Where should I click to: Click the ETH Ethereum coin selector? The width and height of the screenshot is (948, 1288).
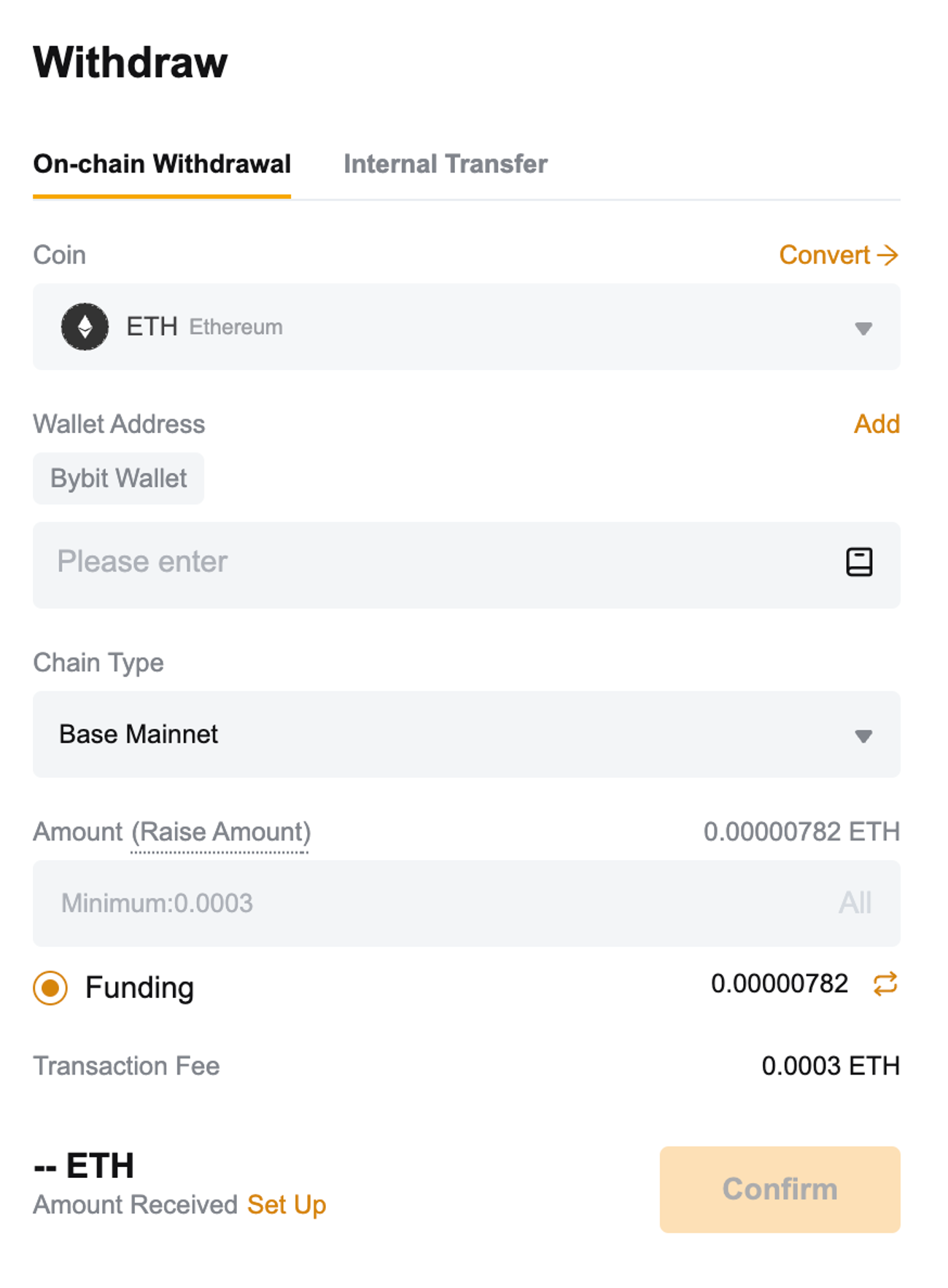[x=467, y=327]
